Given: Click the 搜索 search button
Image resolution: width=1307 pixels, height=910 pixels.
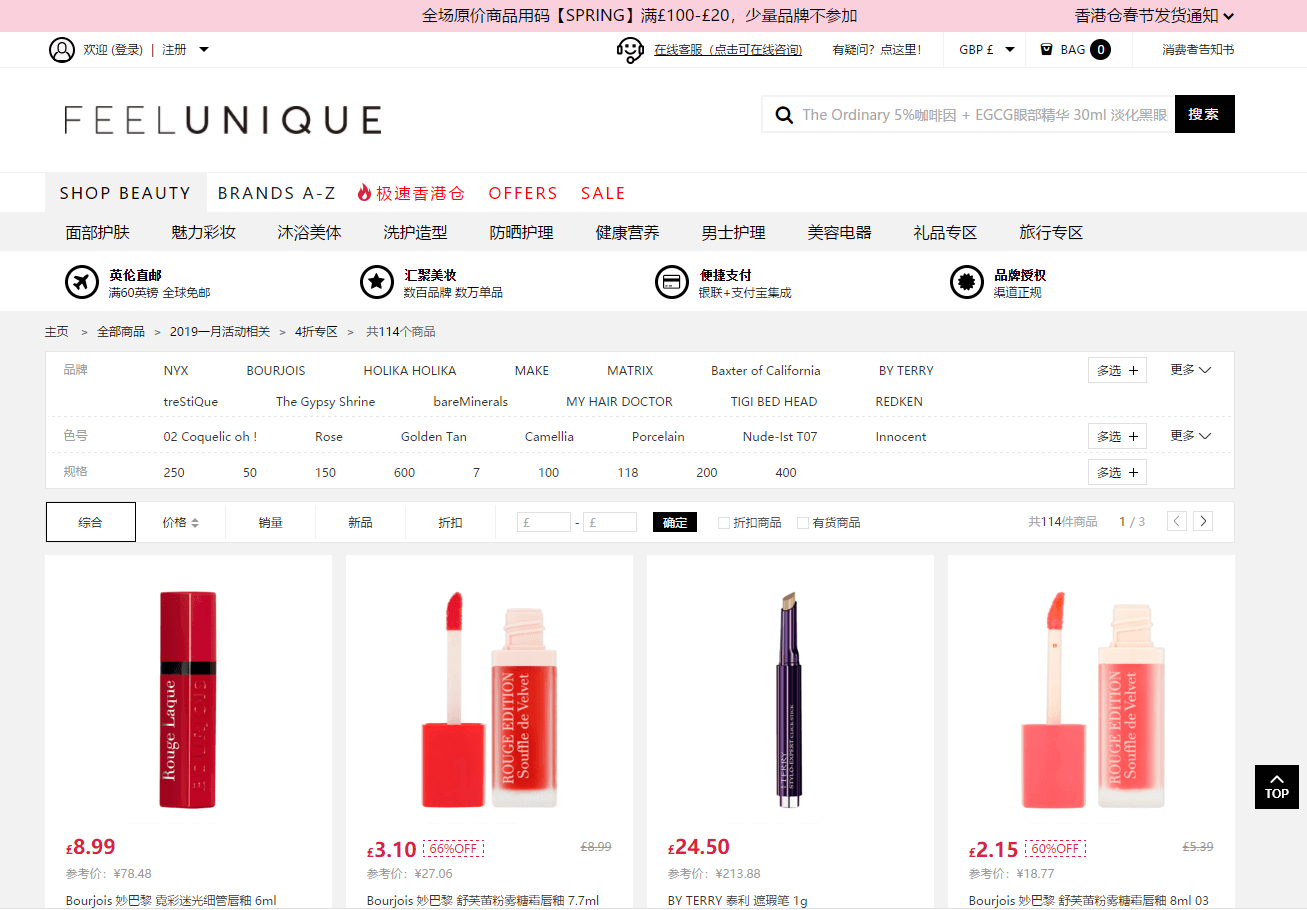Looking at the screenshot, I should pyautogui.click(x=1205, y=114).
